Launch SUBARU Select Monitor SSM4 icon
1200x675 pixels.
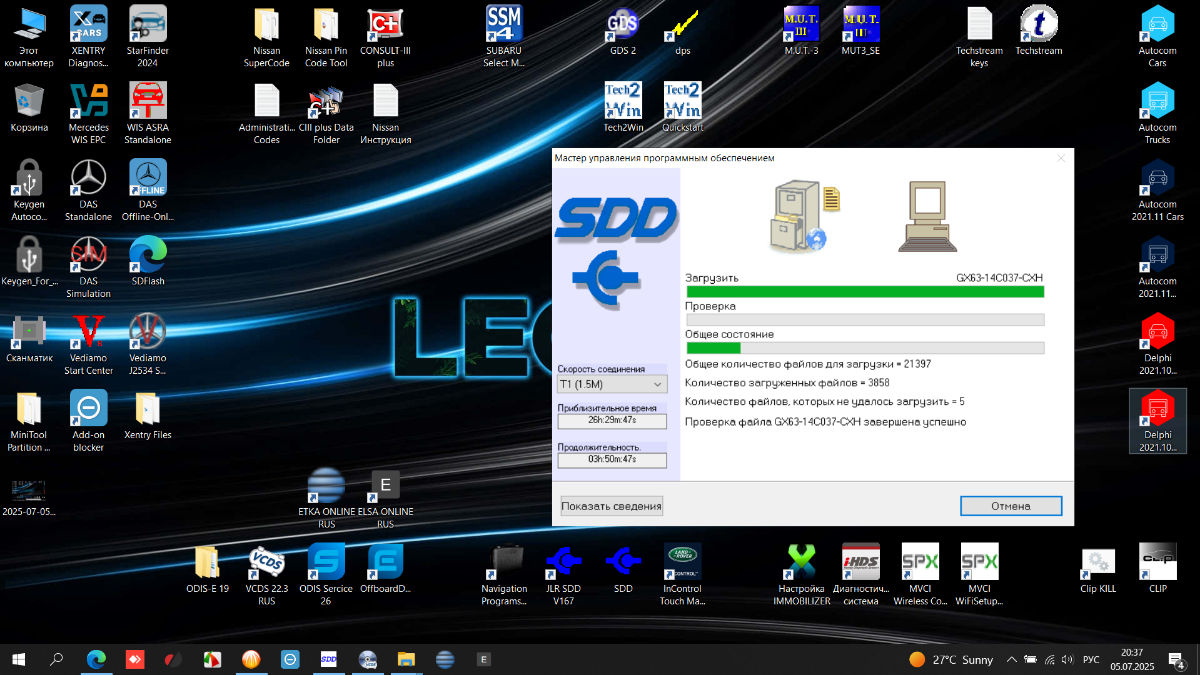pos(504,35)
